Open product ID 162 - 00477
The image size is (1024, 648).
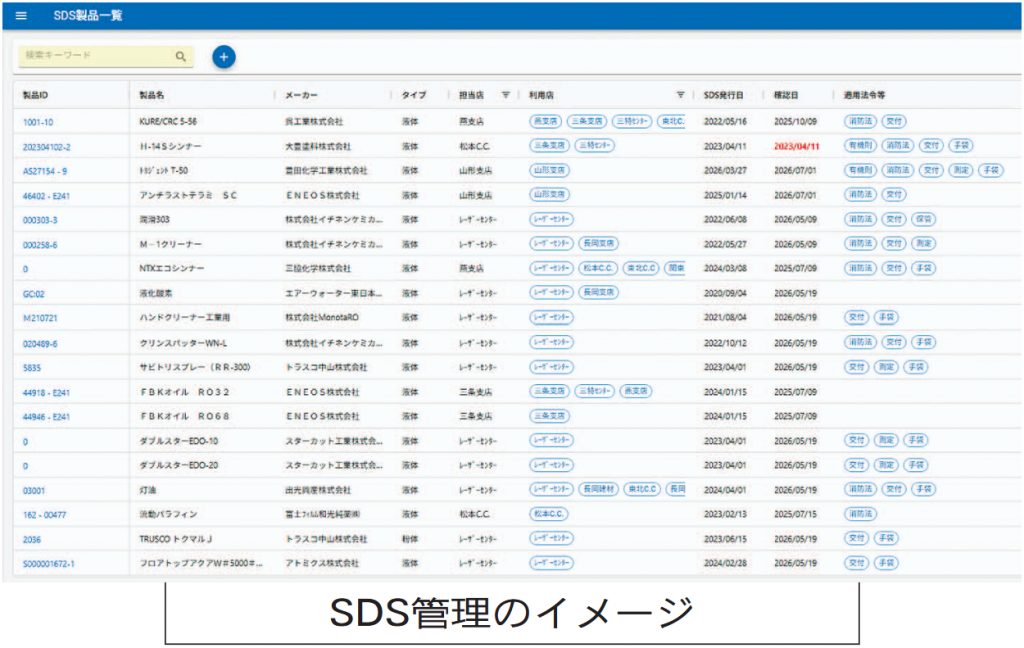tap(44, 515)
